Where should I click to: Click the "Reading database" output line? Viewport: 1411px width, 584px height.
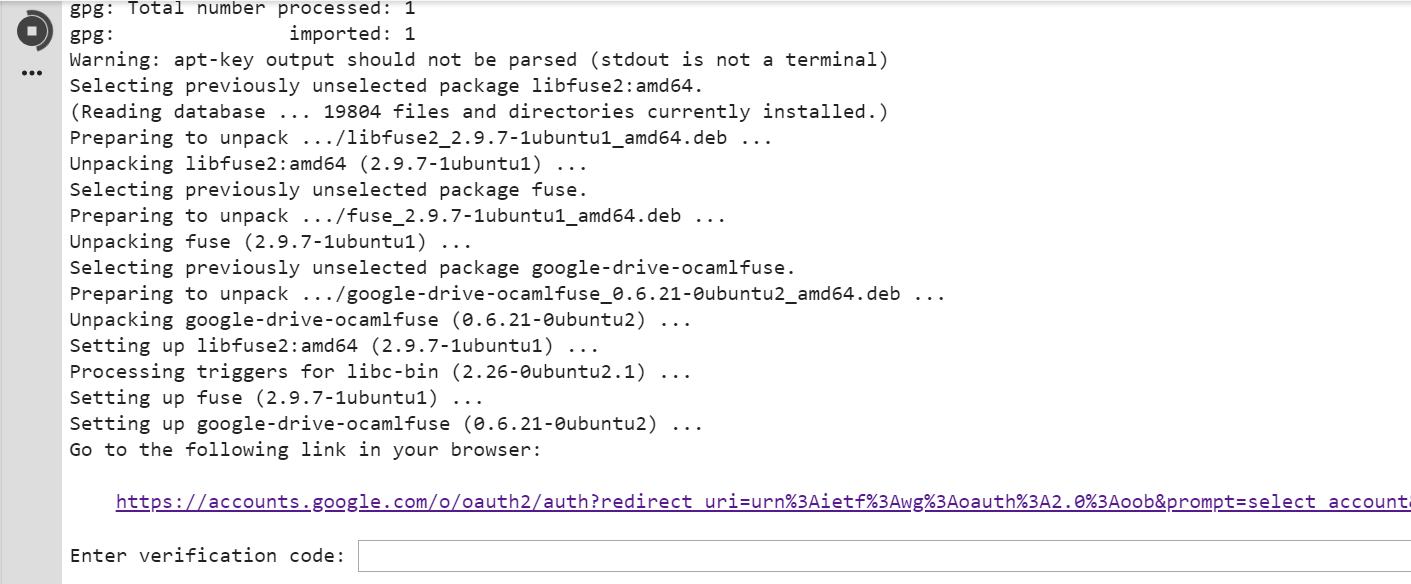tap(478, 112)
